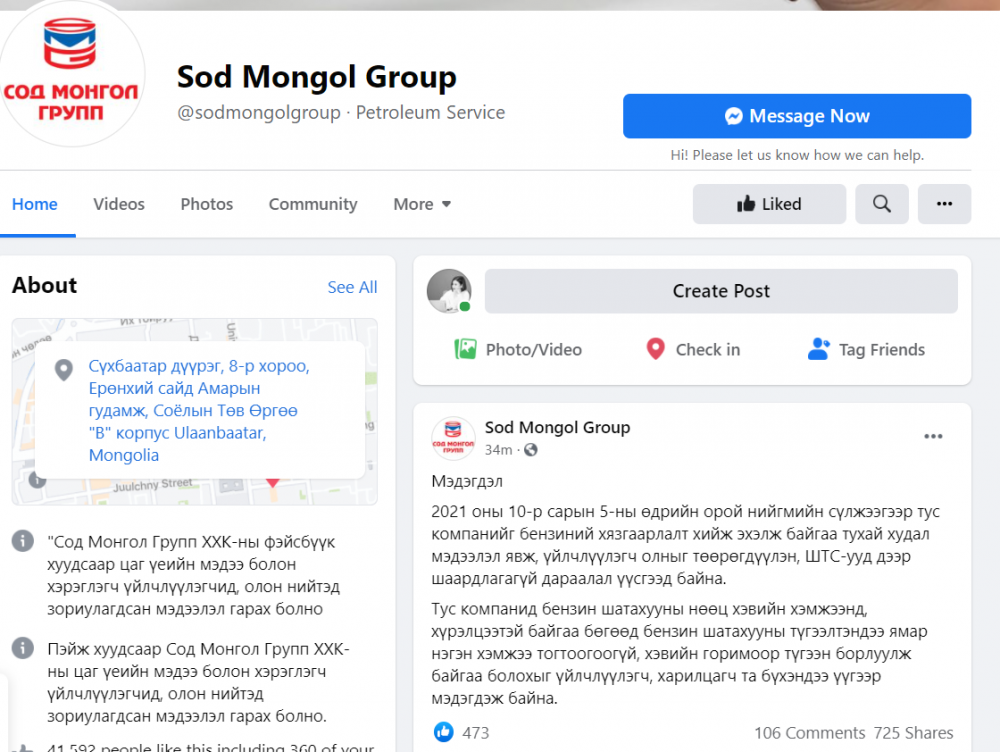Image resolution: width=1000 pixels, height=752 pixels.
Task: Click Sod Mongol Group post author name
Action: (x=557, y=427)
